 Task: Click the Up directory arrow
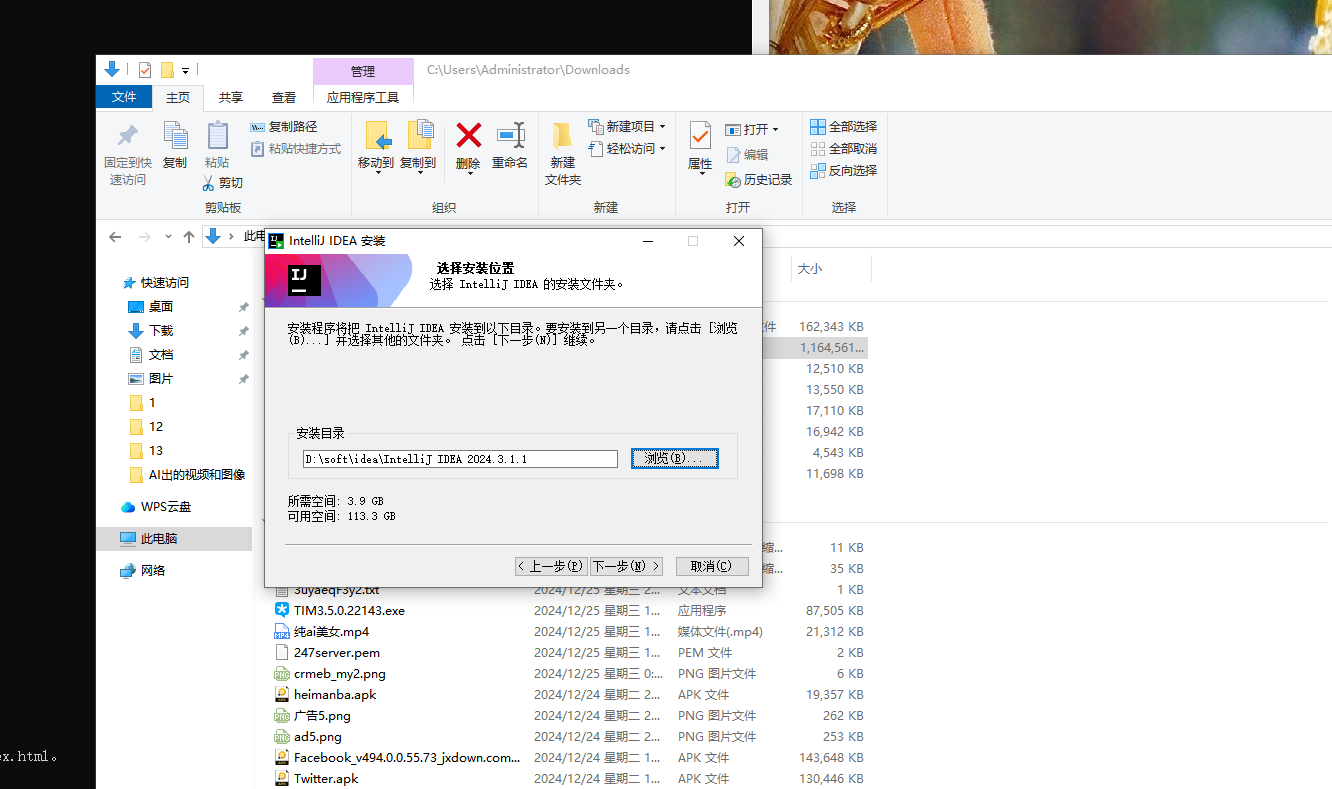(188, 237)
